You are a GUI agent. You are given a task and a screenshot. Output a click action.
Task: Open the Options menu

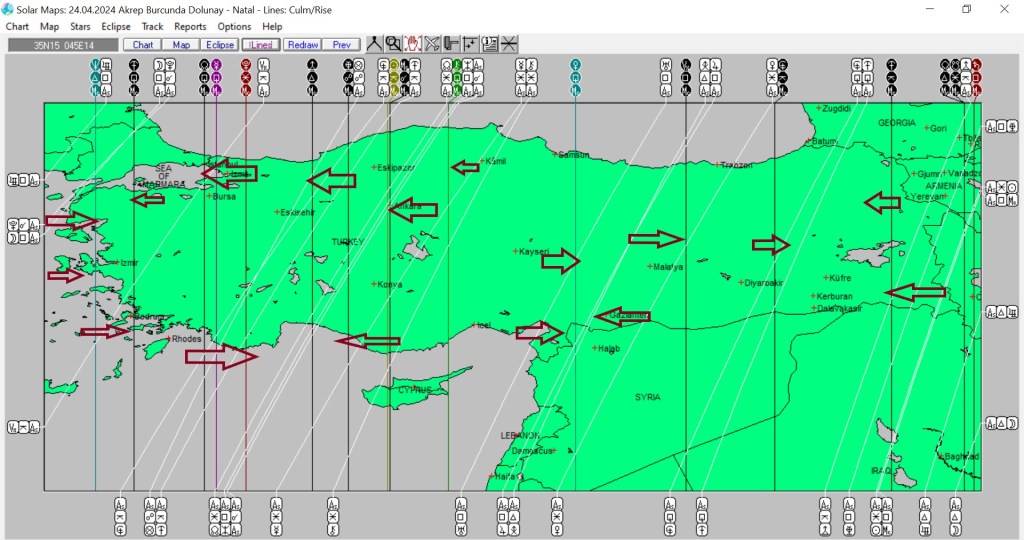[x=234, y=27]
